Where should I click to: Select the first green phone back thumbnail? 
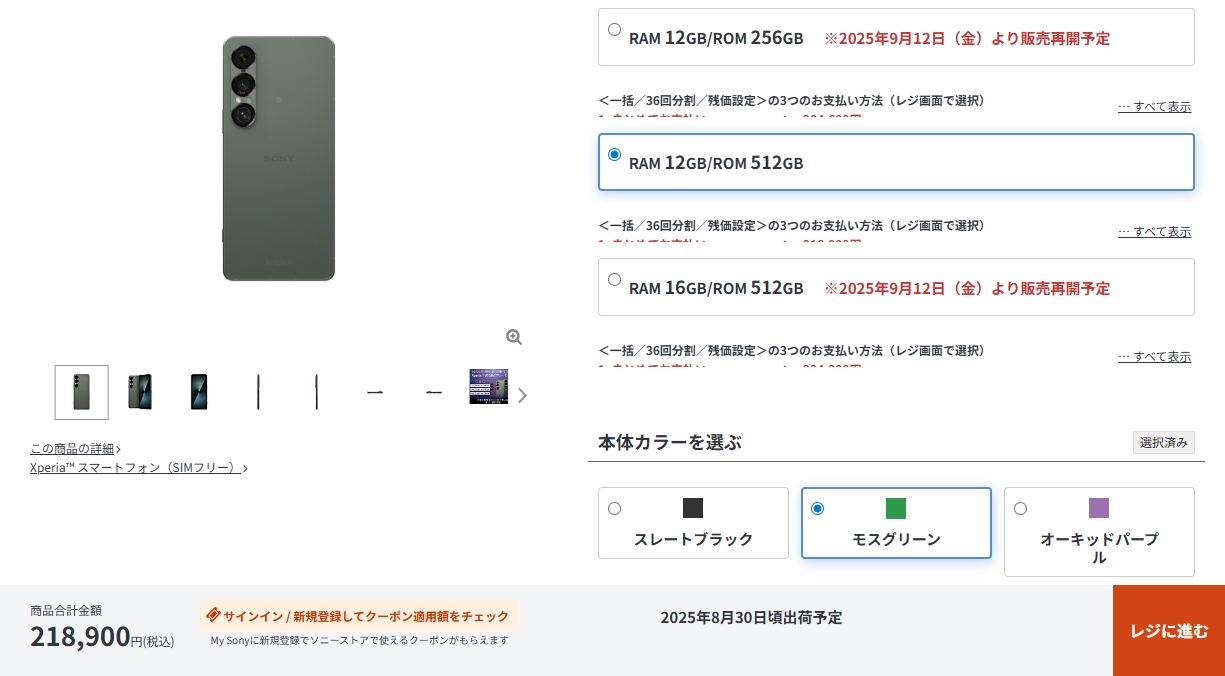[82, 392]
